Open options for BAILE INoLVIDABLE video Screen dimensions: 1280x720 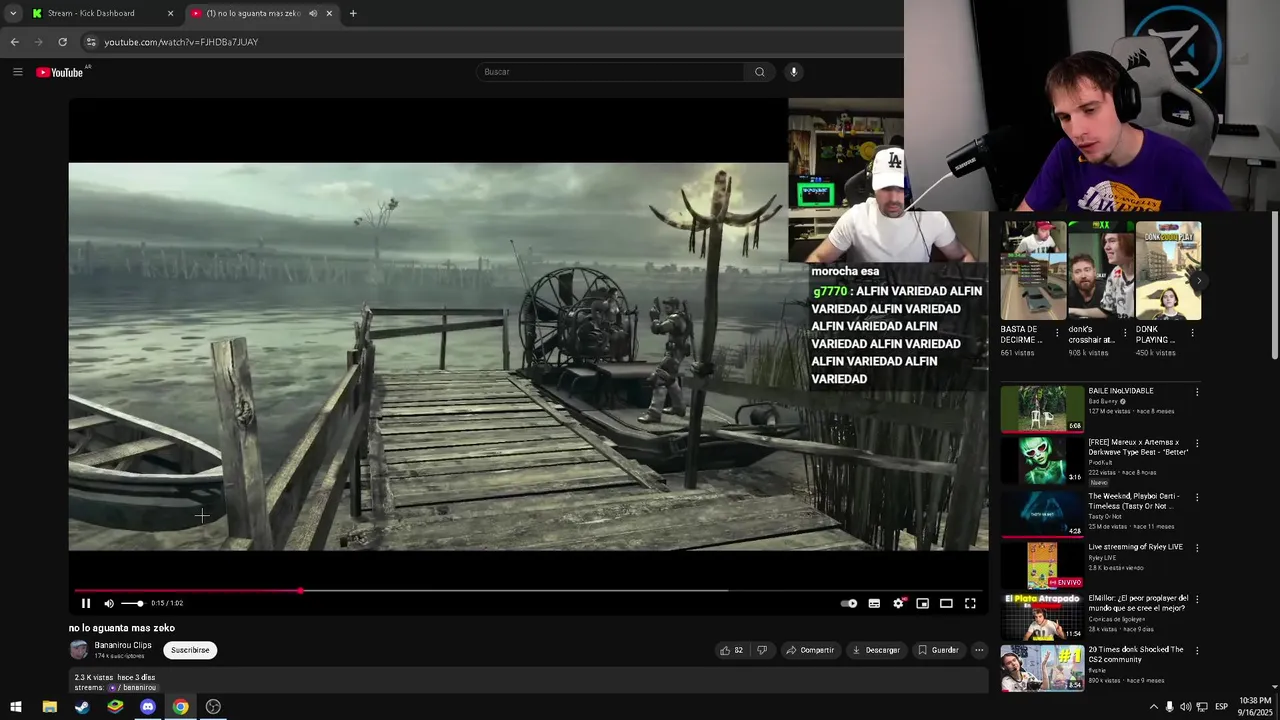click(1197, 392)
